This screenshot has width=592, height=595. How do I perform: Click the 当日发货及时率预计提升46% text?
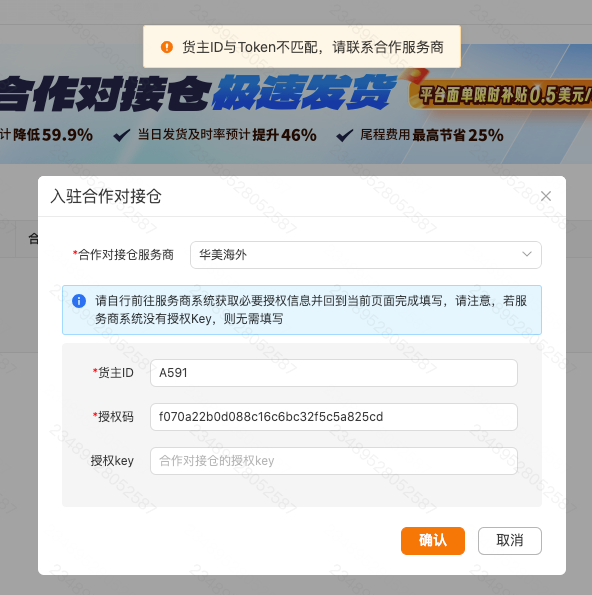(x=227, y=135)
